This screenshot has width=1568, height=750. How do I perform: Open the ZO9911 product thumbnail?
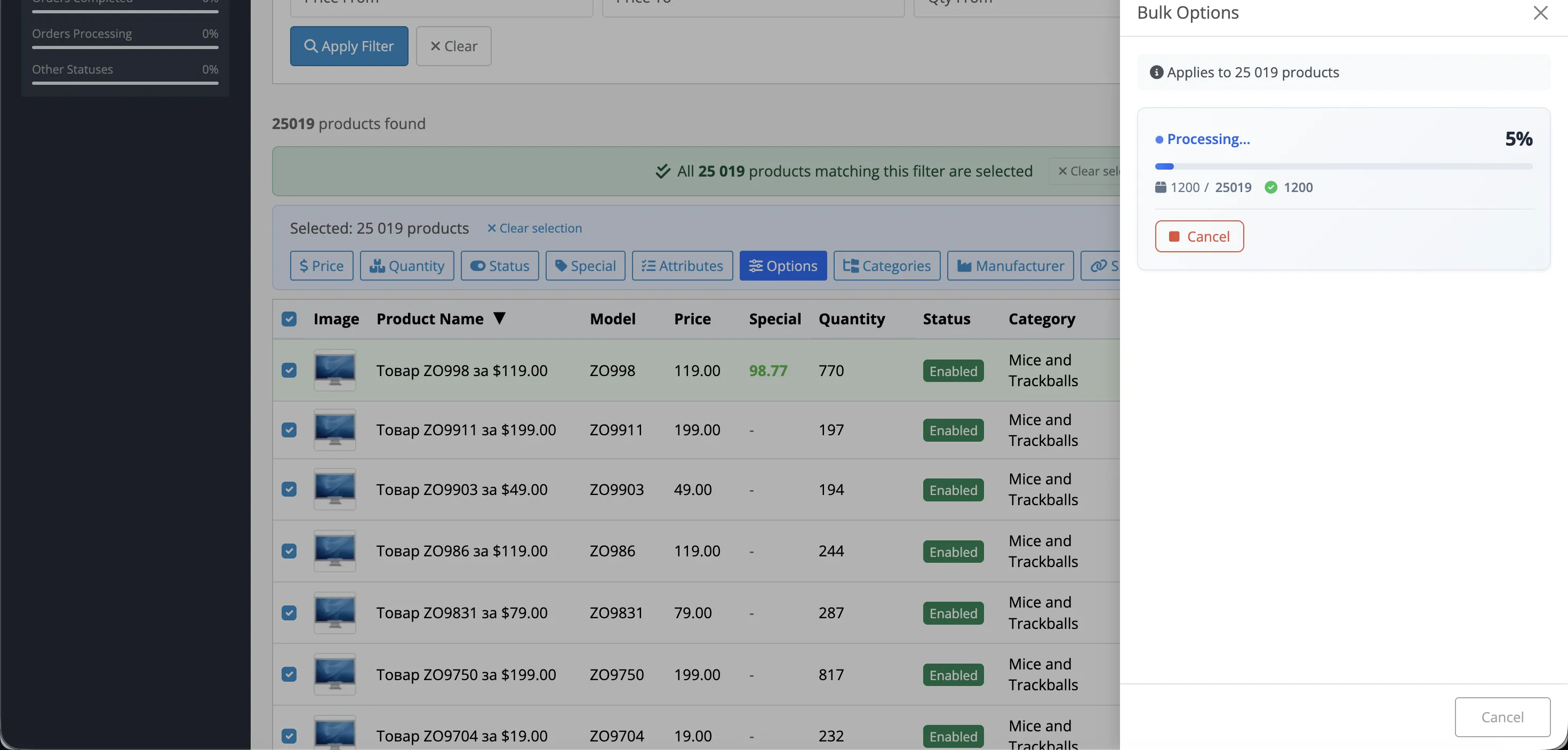coord(335,430)
